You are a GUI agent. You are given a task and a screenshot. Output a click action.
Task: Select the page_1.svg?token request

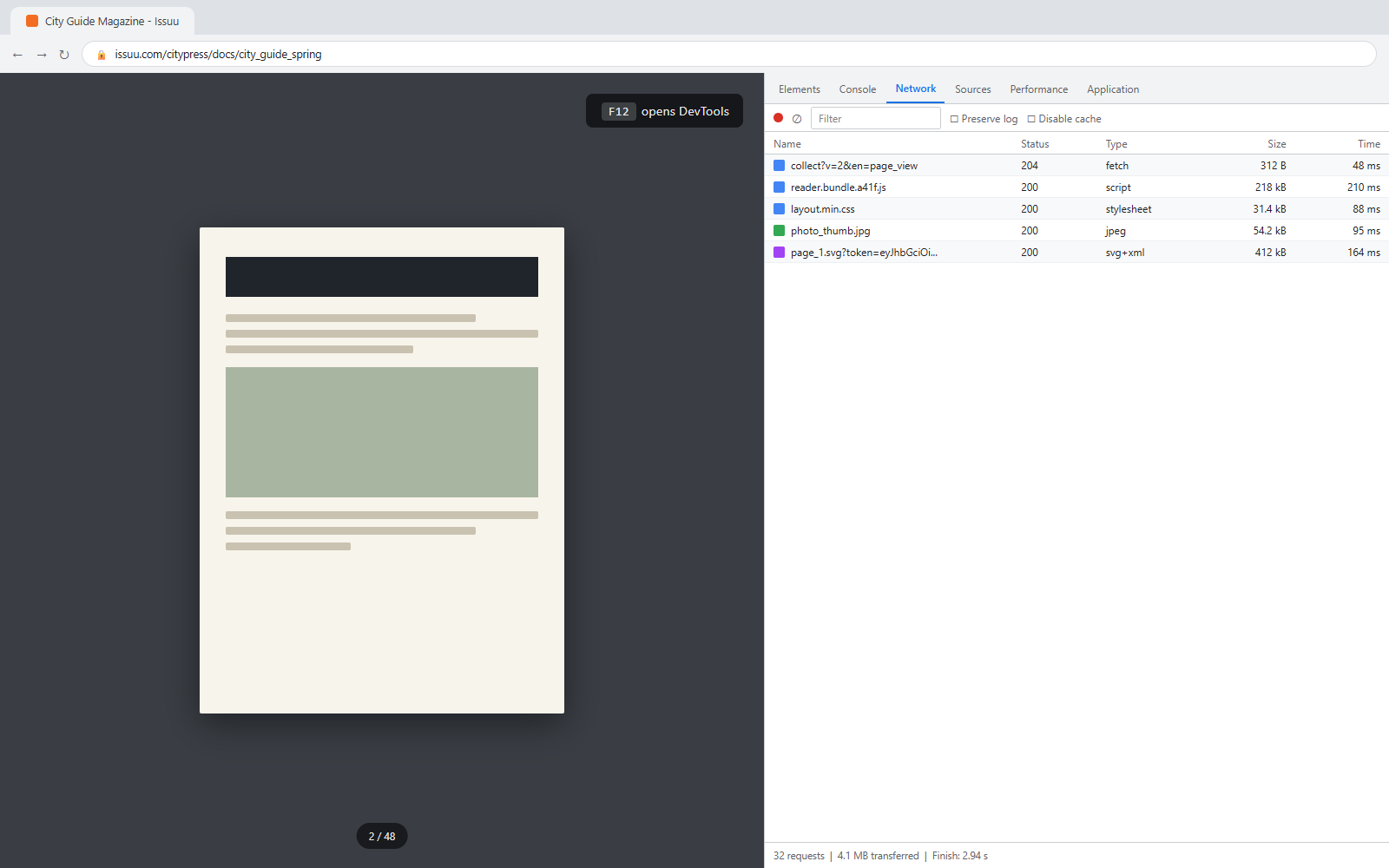[x=1076, y=253]
